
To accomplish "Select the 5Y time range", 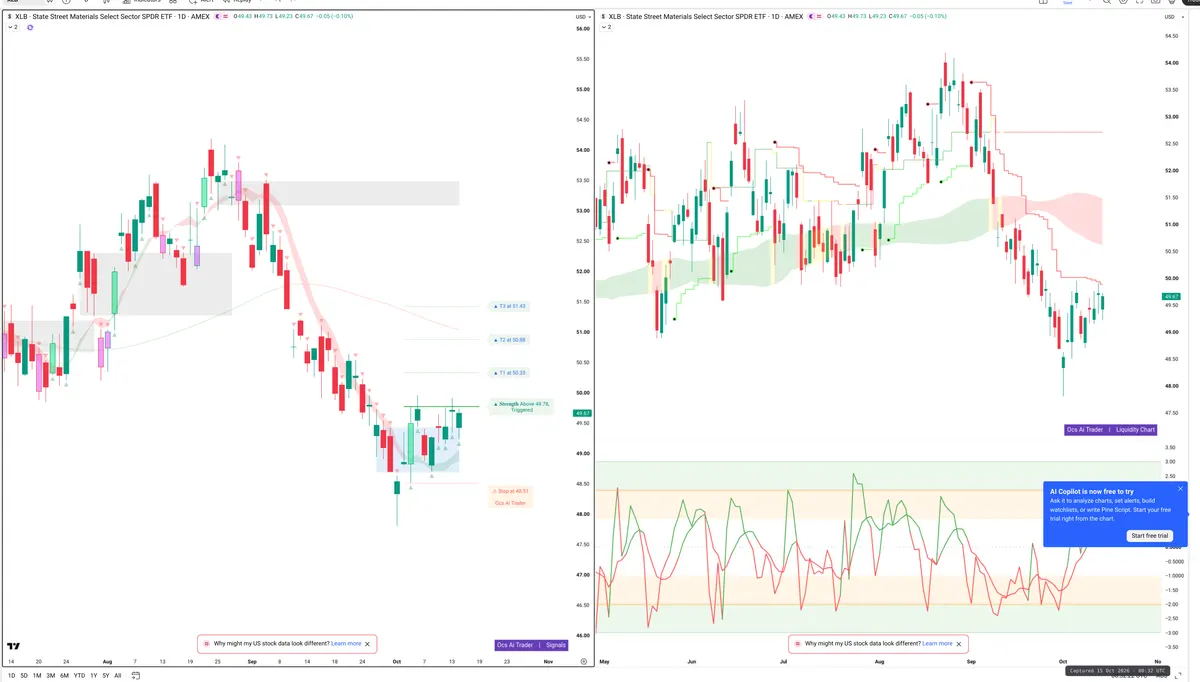I will coord(106,676).
